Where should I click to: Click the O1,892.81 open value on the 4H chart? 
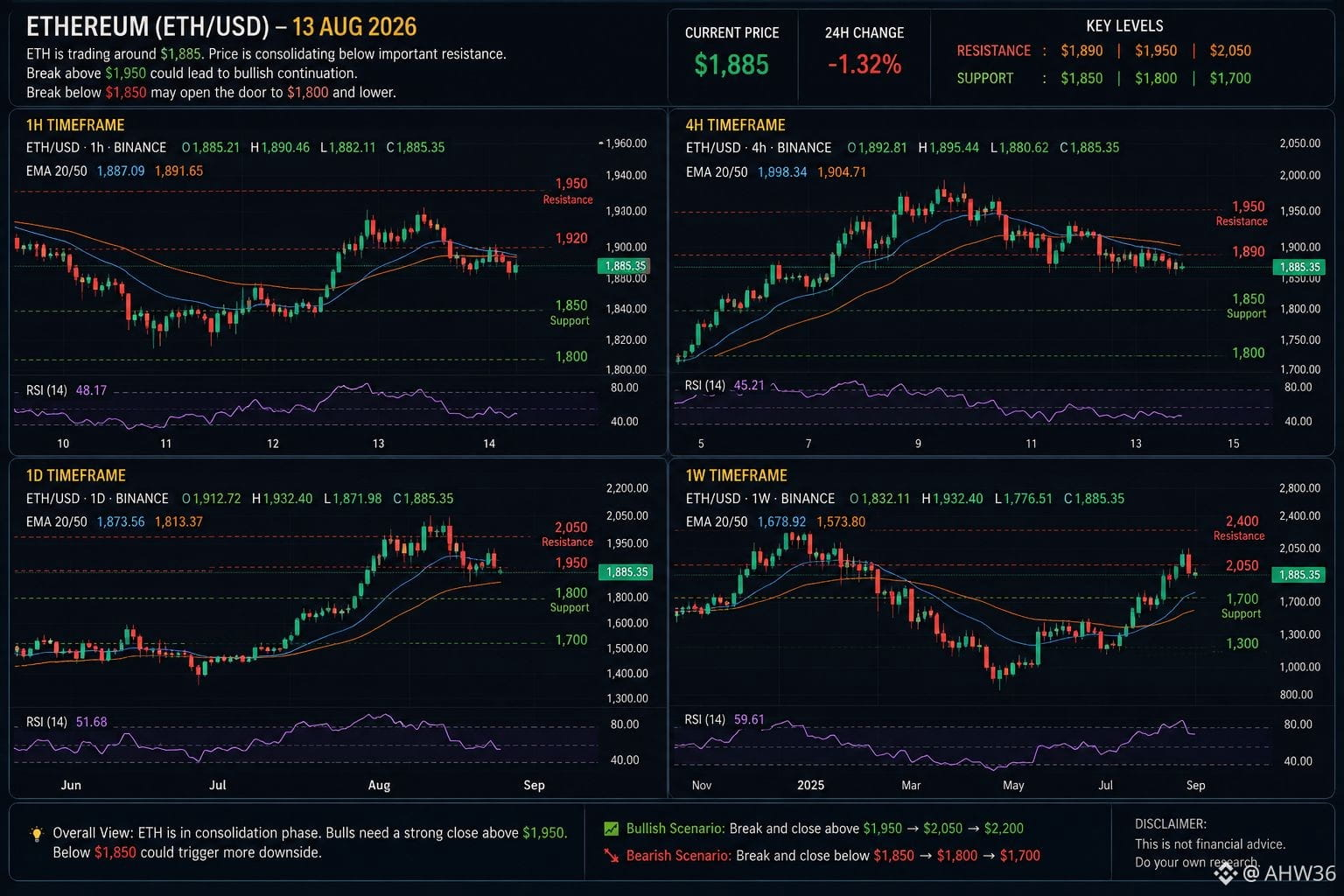[878, 147]
